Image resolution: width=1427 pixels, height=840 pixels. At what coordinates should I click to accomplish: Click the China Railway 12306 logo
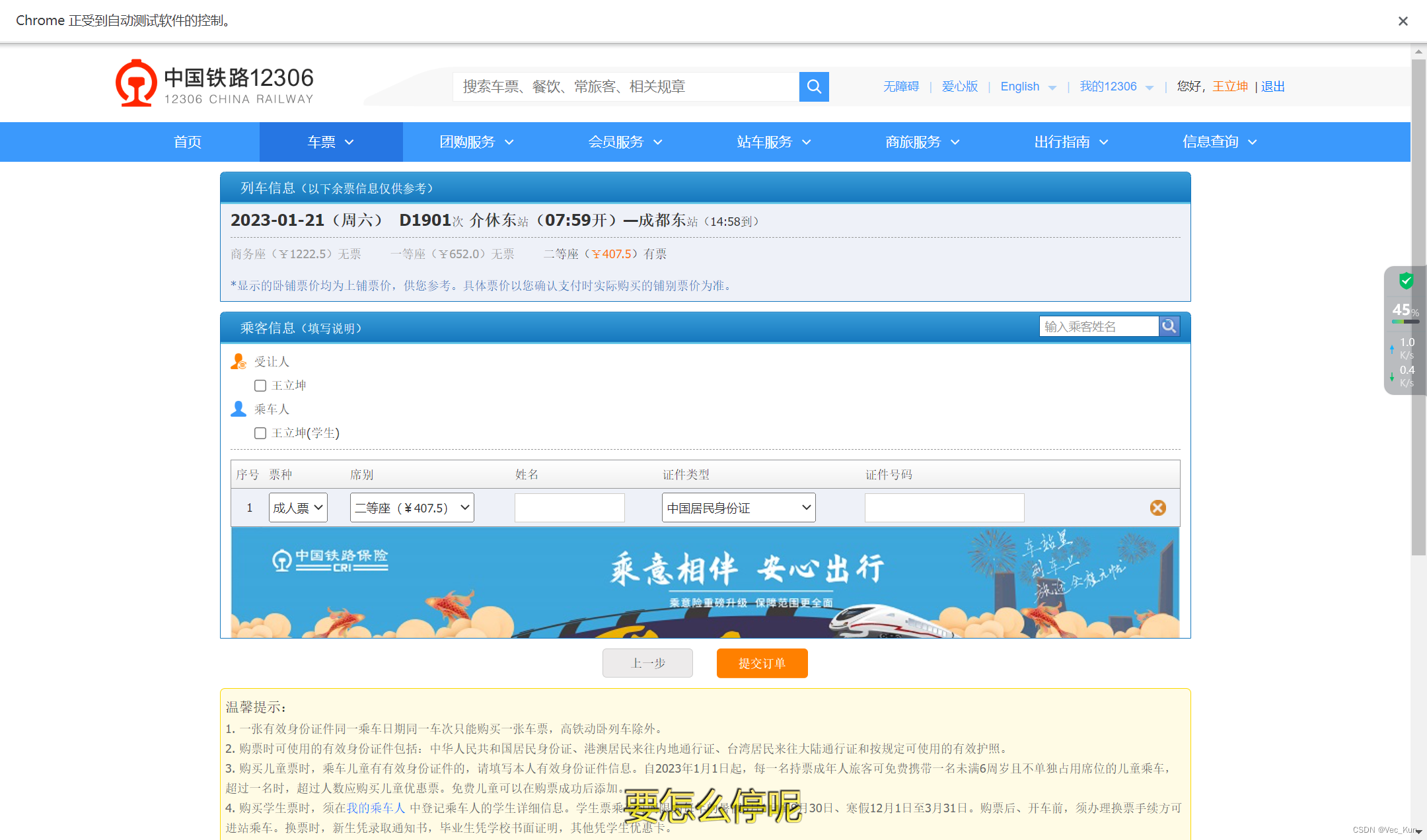pyautogui.click(x=215, y=84)
